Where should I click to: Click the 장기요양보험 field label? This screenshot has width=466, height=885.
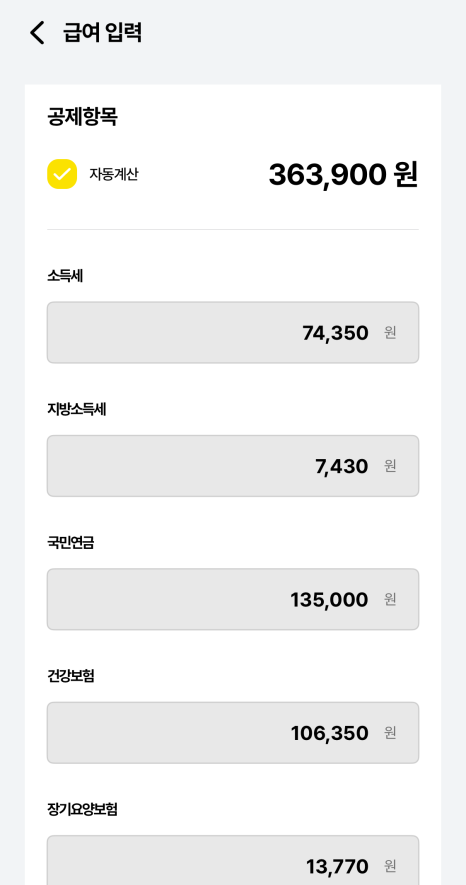[x=82, y=809]
